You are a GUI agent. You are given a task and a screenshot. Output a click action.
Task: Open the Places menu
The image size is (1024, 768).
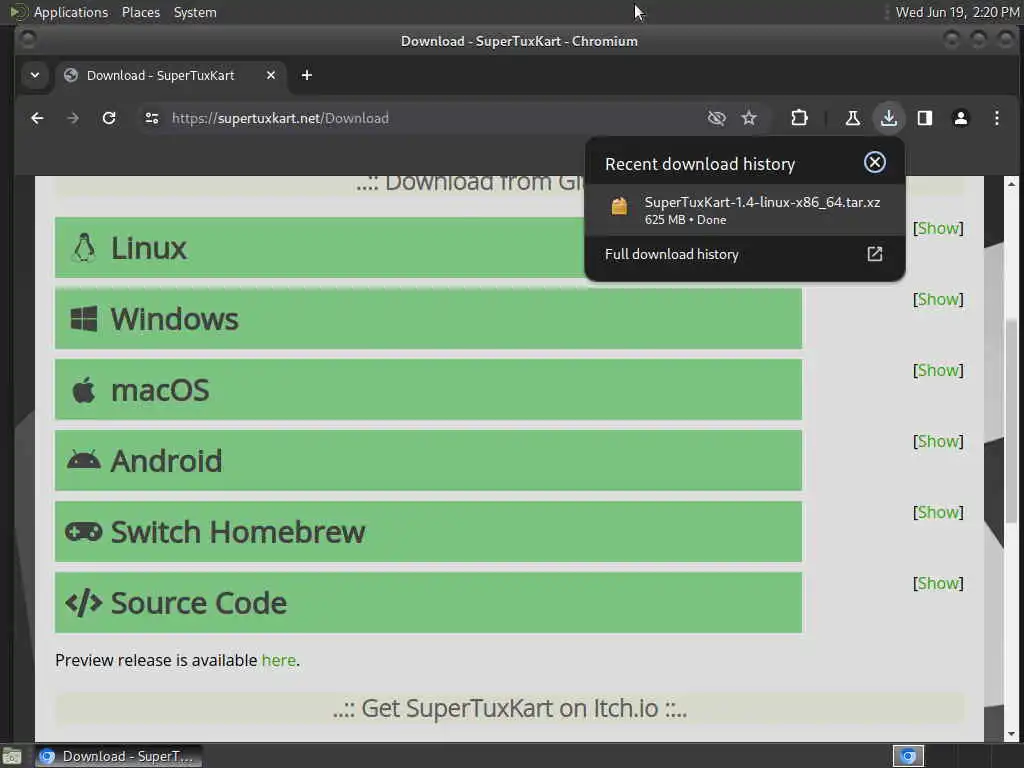[141, 12]
